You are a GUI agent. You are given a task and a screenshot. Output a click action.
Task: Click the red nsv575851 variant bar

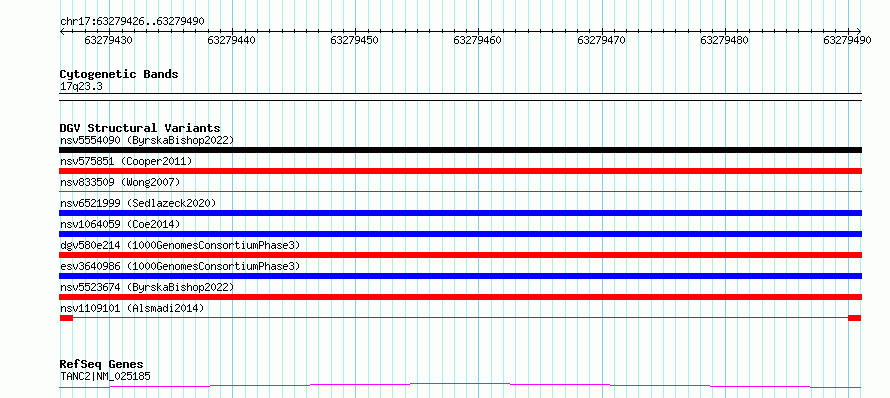pos(460,171)
